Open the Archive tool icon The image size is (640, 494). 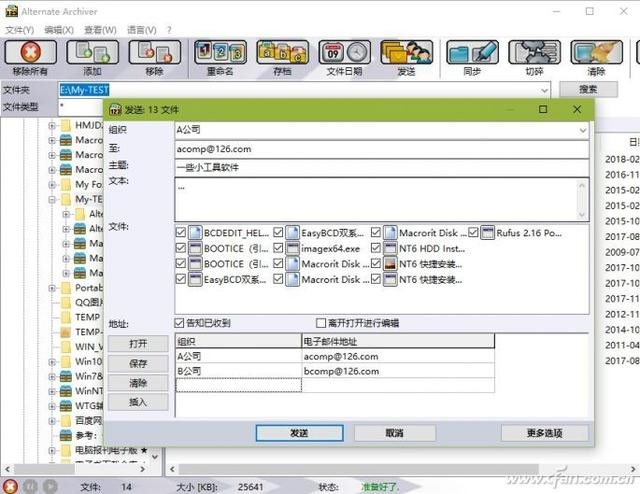pos(282,52)
